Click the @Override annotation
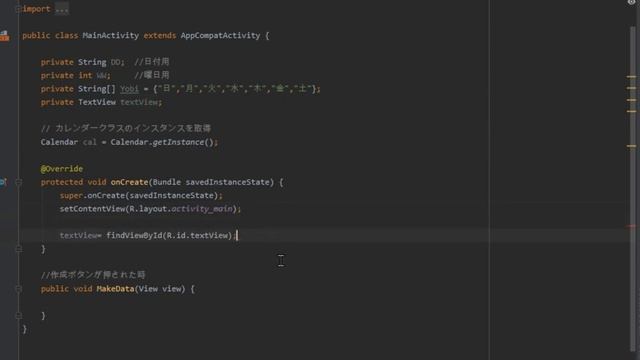 tap(62, 169)
